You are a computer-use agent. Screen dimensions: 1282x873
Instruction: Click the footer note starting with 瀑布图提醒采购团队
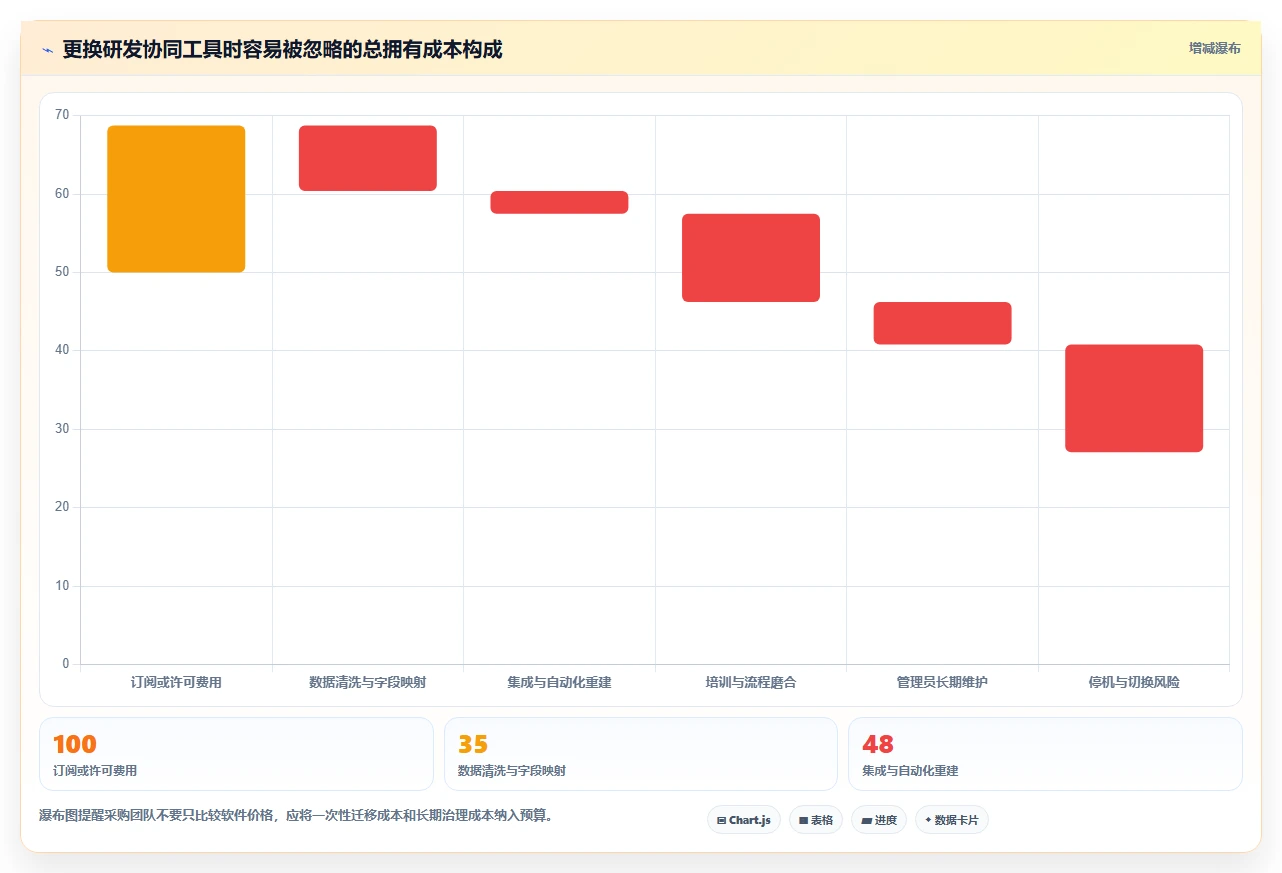tap(296, 816)
